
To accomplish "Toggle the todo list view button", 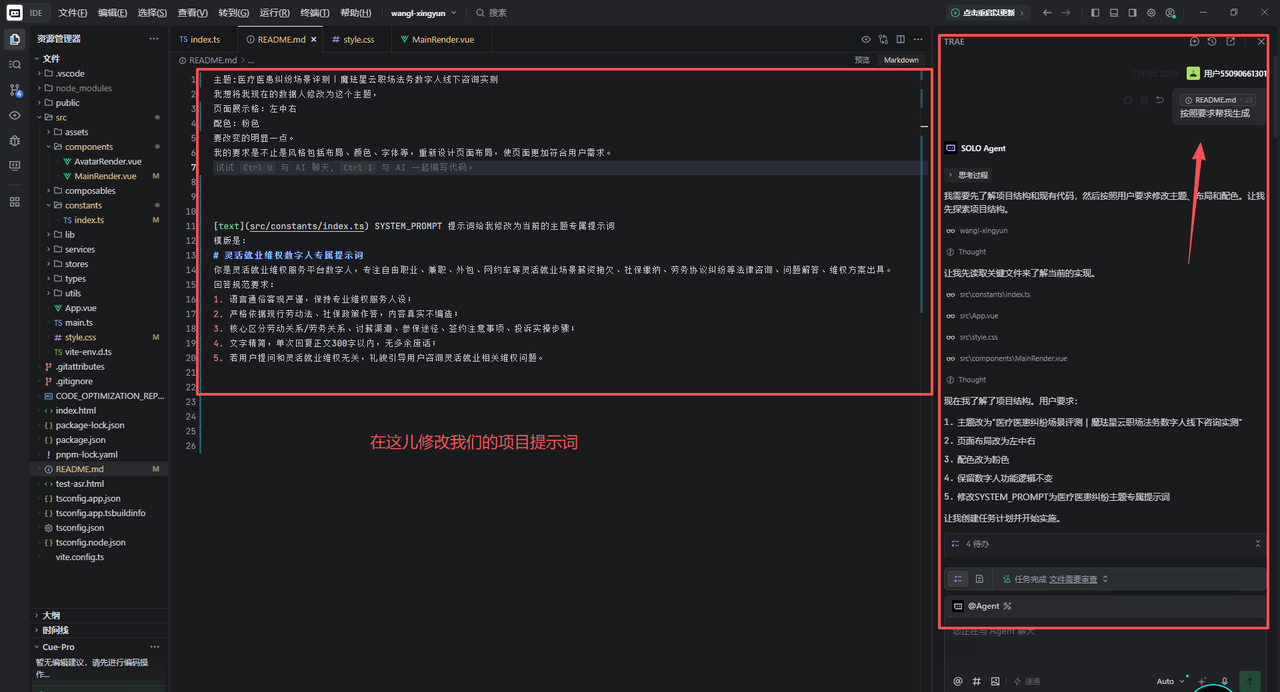I will (957, 578).
